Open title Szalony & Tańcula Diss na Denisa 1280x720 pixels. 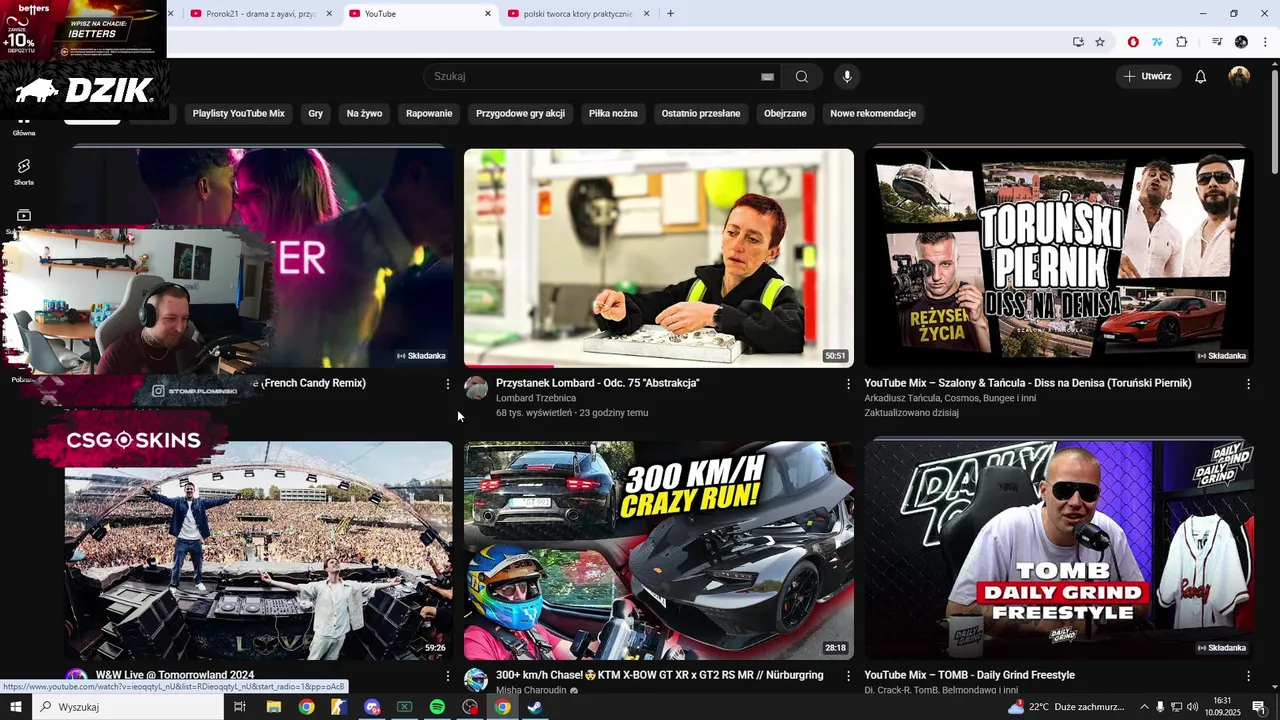point(1028,383)
